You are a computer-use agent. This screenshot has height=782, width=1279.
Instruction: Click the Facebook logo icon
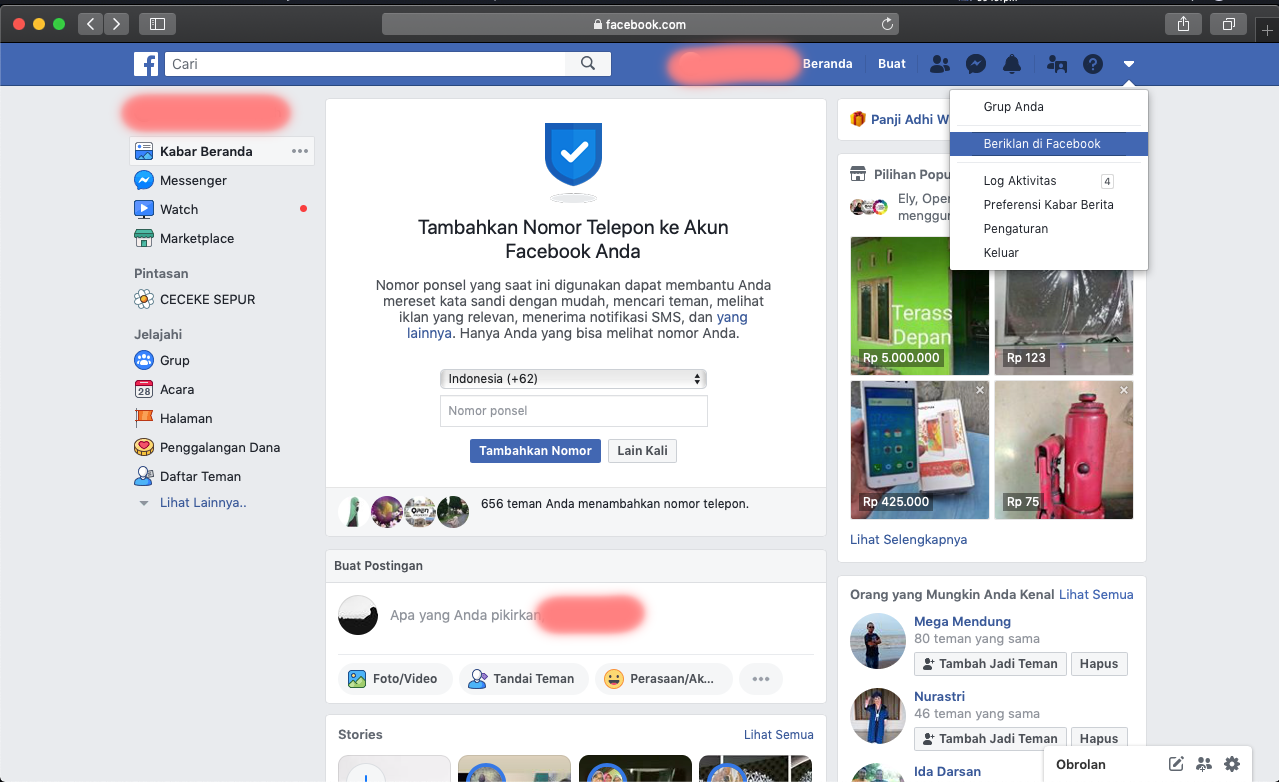pos(146,64)
